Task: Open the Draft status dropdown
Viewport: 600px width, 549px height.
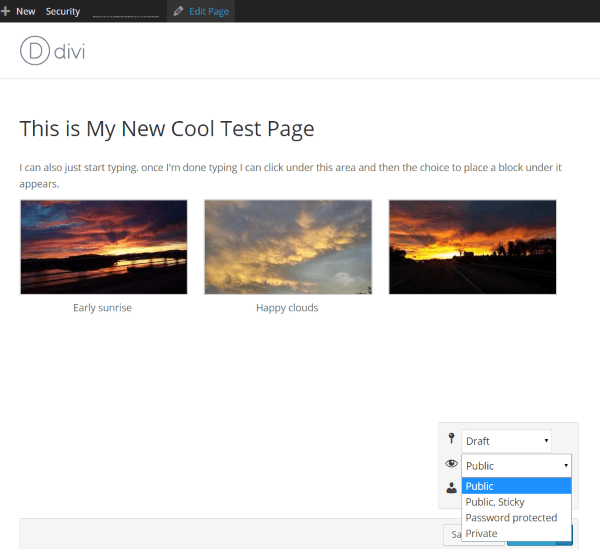Action: pos(506,441)
